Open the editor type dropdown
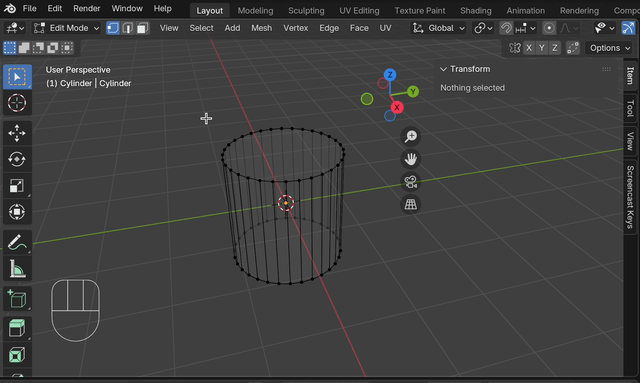This screenshot has width=640, height=383. [15, 28]
